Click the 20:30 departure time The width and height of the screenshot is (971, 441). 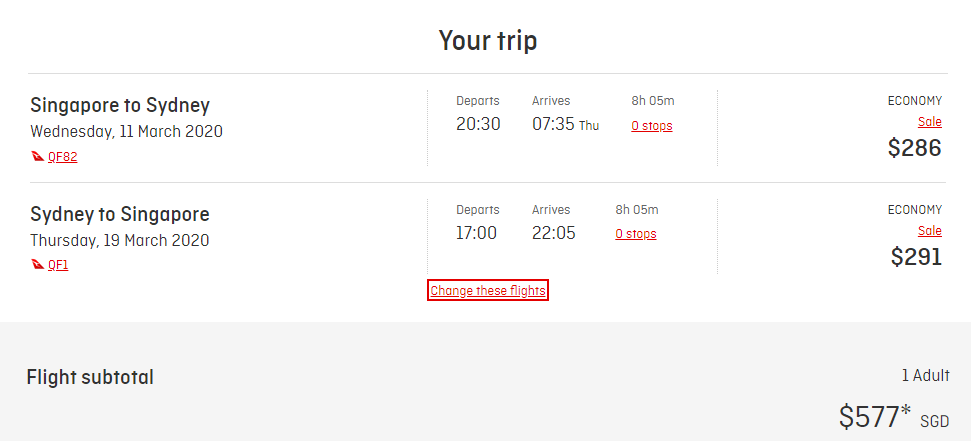pyautogui.click(x=478, y=124)
